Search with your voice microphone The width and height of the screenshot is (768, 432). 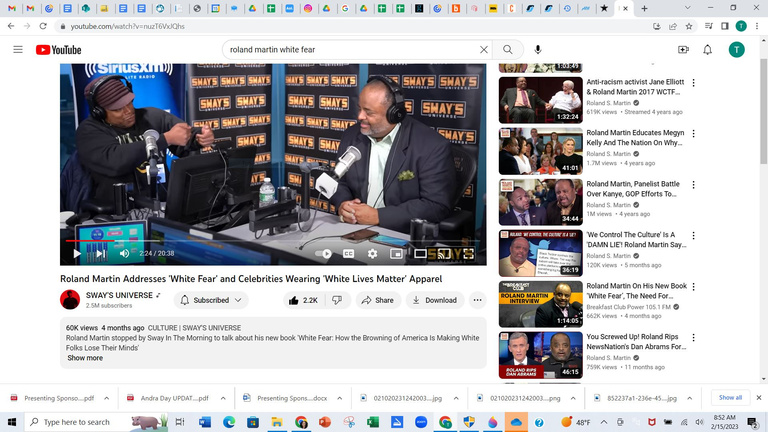click(x=538, y=49)
